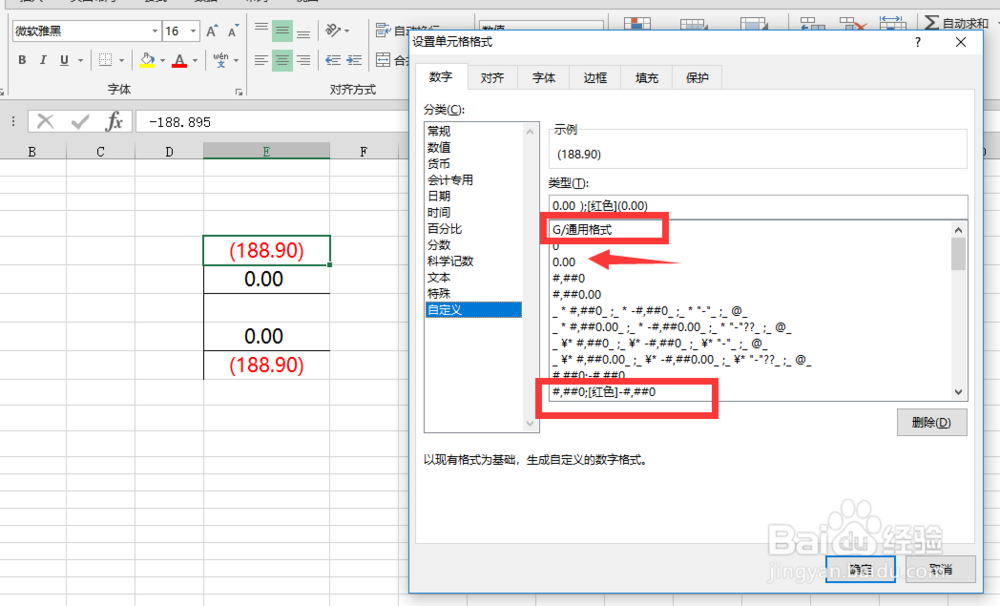Apply bold formatting from the ribbon

coord(22,61)
